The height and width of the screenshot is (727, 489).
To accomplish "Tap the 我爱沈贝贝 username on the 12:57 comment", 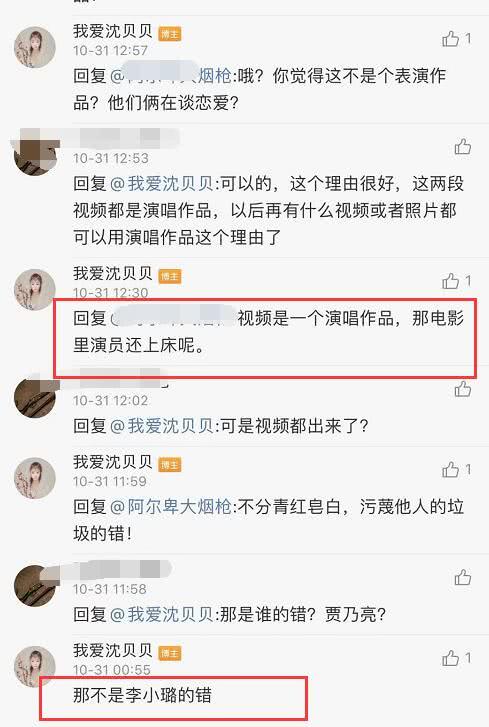I will [113, 31].
